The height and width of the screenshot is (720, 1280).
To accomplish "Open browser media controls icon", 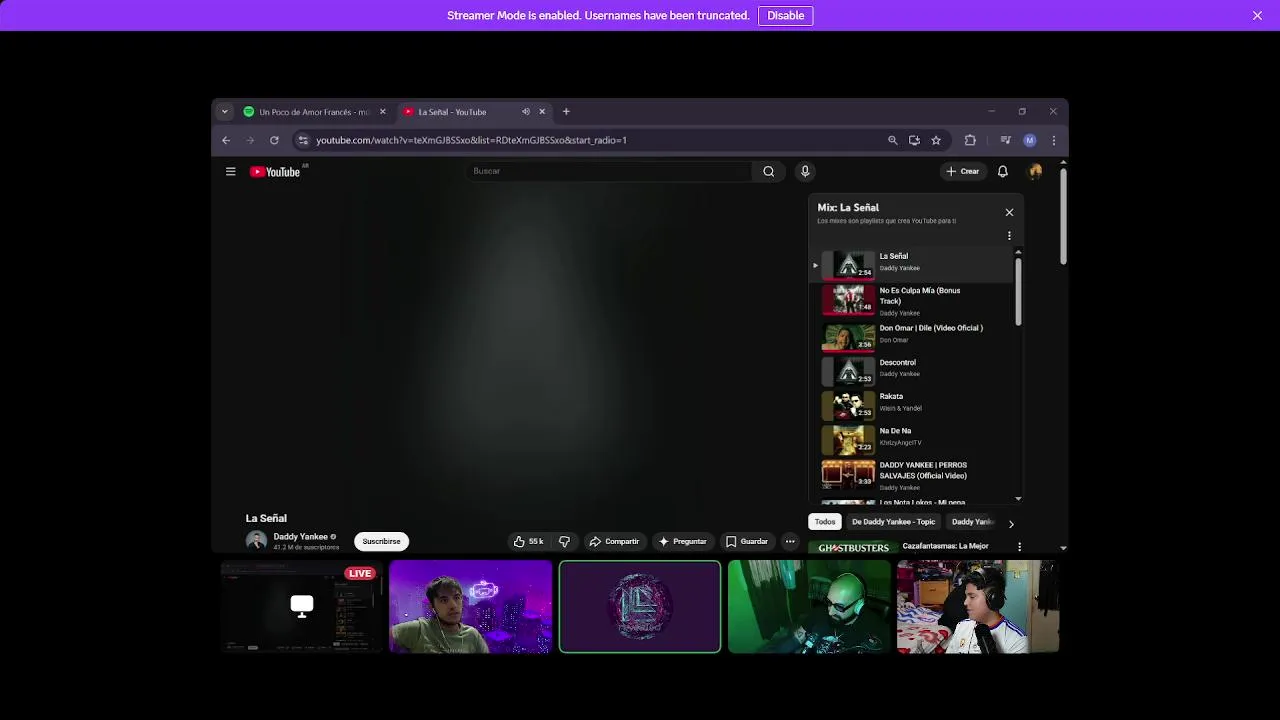I will (x=1006, y=140).
